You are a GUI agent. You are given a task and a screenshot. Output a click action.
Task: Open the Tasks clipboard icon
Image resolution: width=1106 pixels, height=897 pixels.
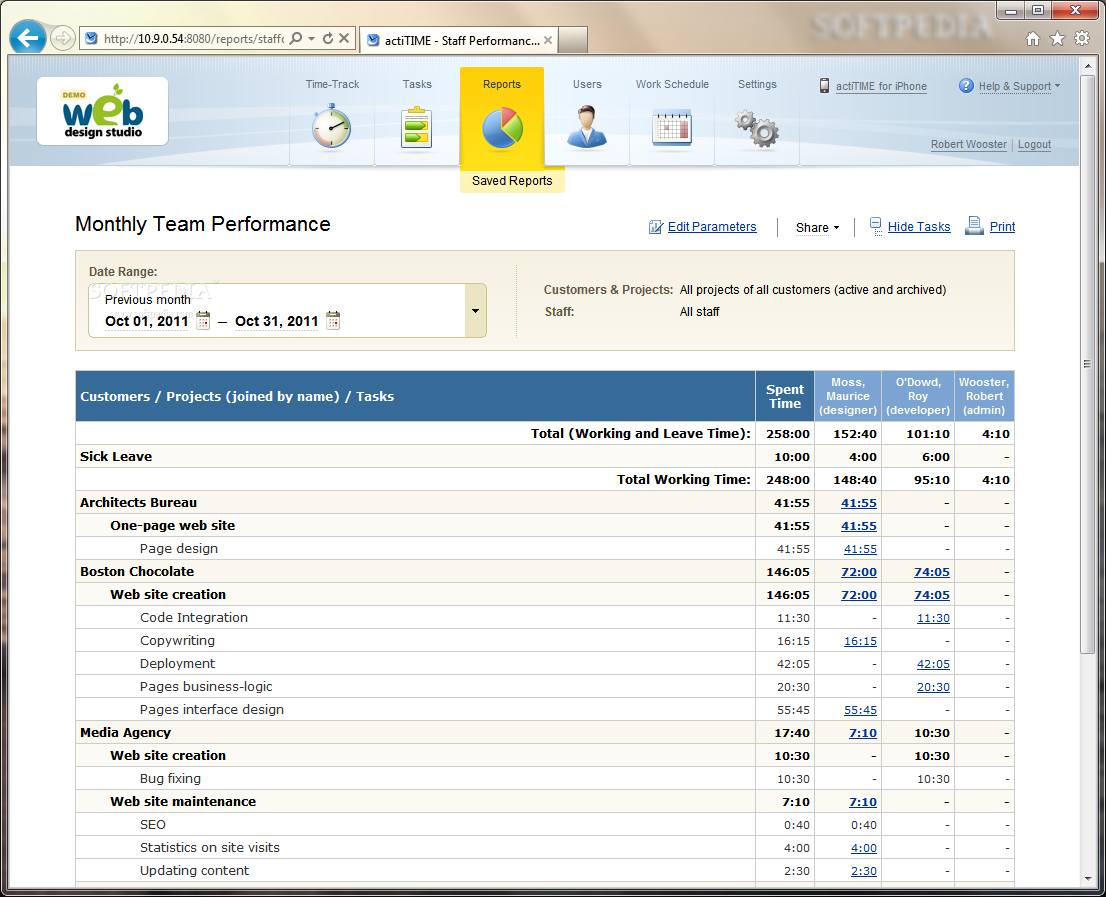tap(417, 128)
